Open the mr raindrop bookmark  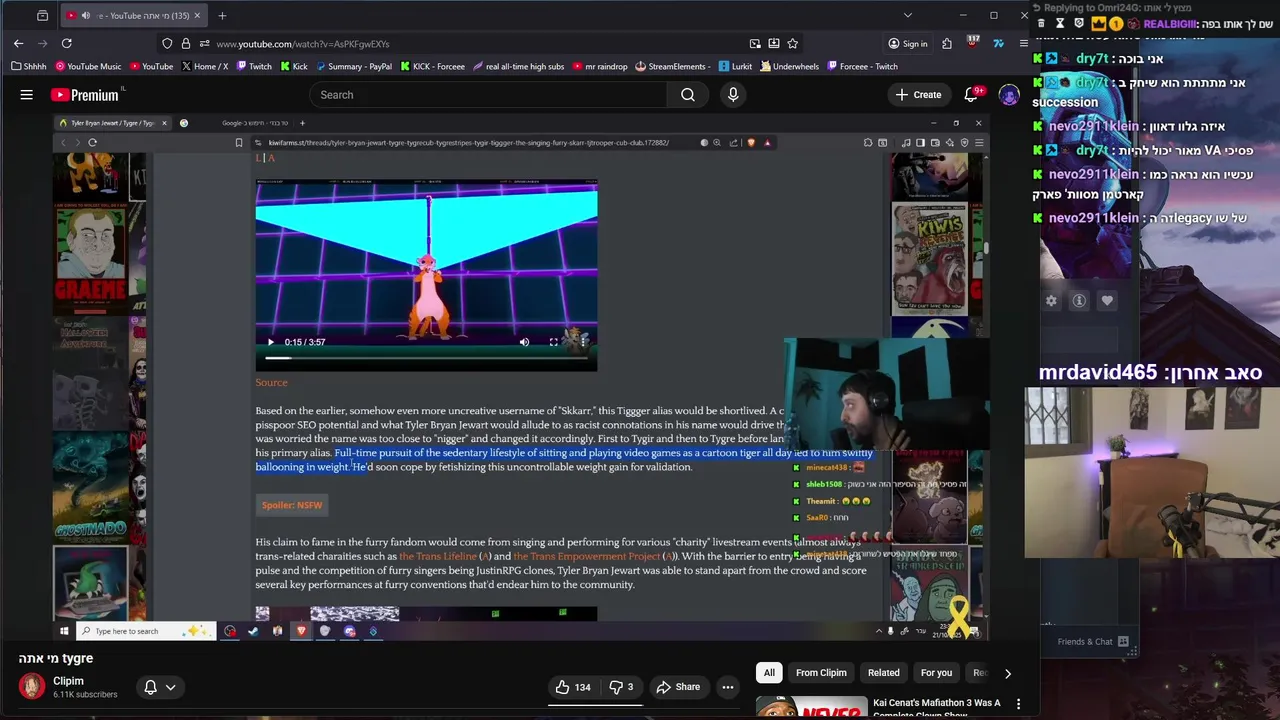[x=600, y=67]
